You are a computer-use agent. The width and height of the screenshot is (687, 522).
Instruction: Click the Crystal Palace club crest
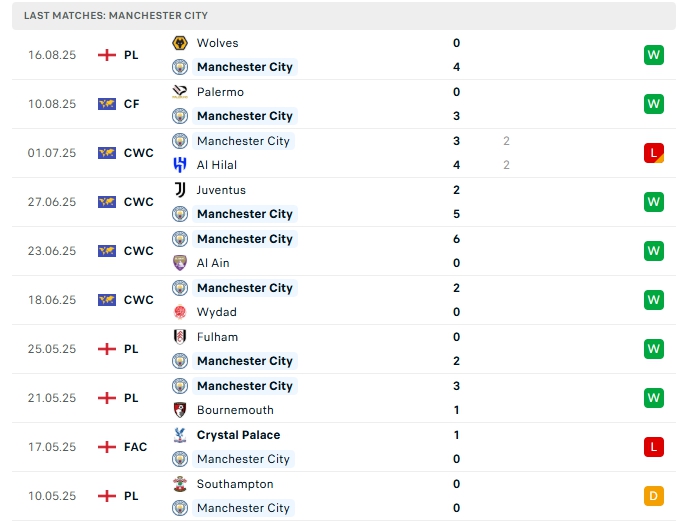tap(180, 435)
